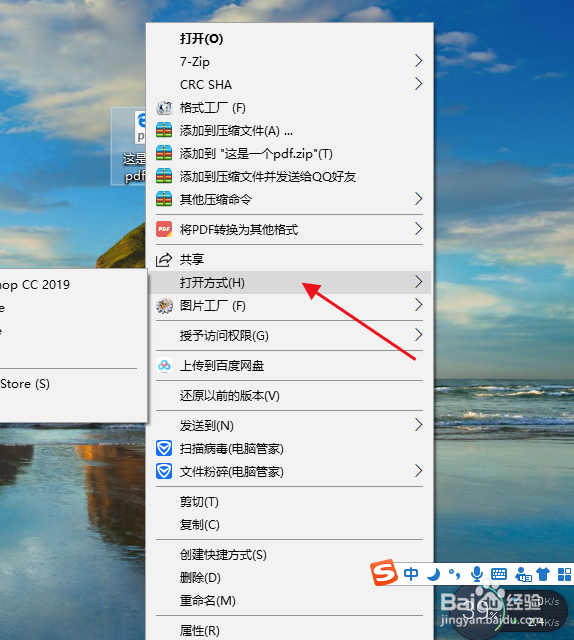Select 其他压缩命令 menu entry

[x=289, y=199]
